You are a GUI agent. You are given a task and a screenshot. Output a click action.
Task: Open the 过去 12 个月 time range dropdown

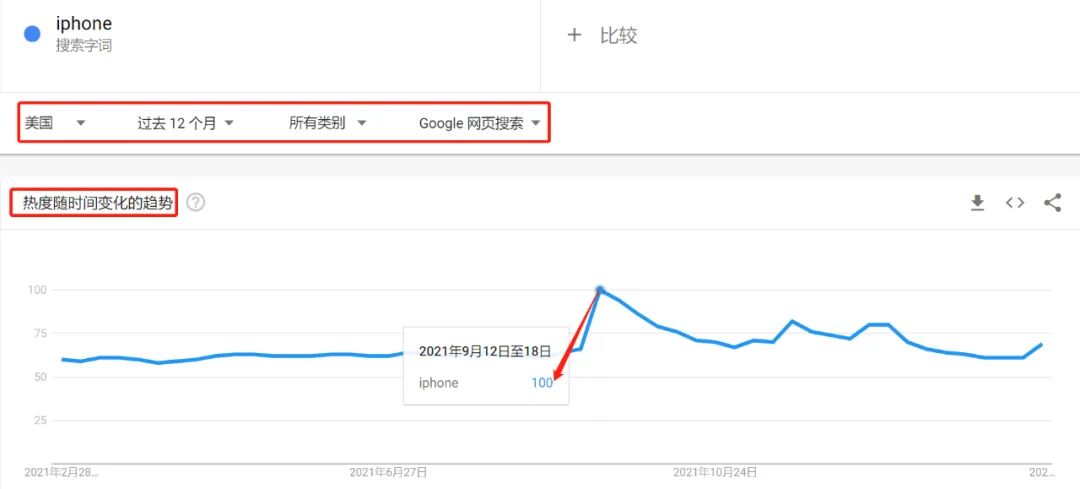[x=185, y=123]
